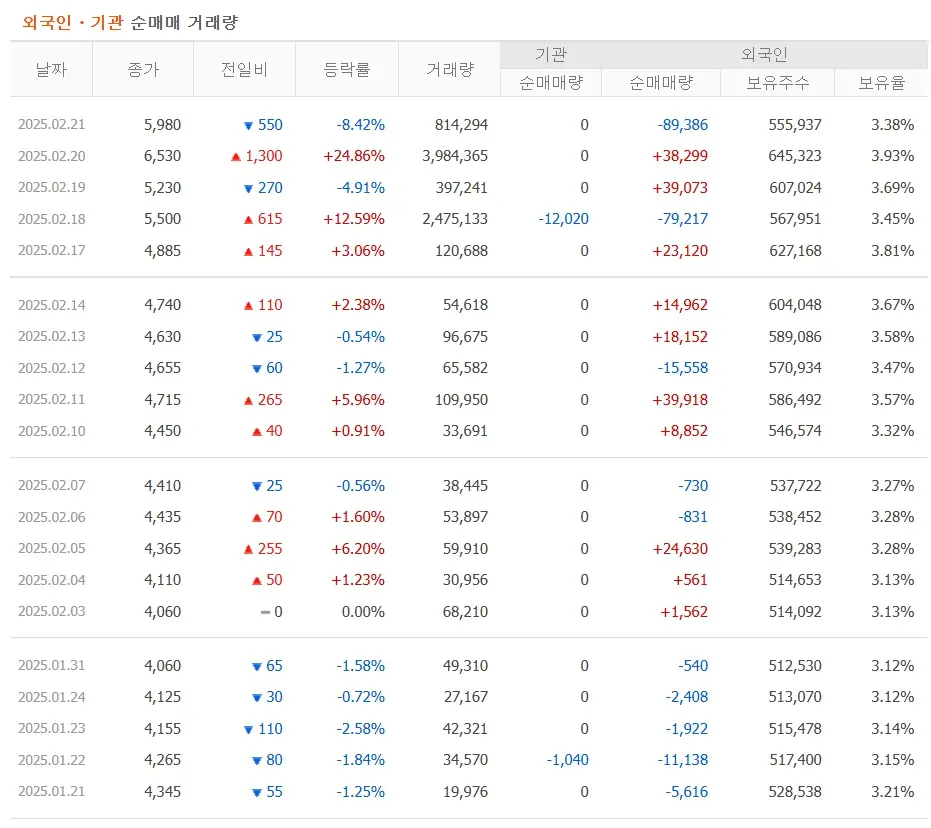Click the 전일비 column header
The width and height of the screenshot is (931, 828).
(x=244, y=68)
